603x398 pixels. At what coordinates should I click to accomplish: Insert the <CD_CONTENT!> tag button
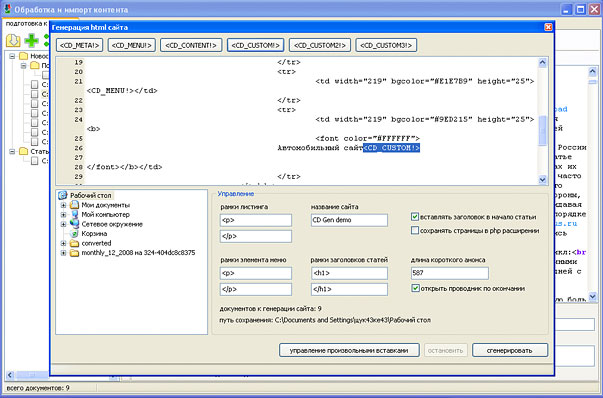(x=191, y=45)
